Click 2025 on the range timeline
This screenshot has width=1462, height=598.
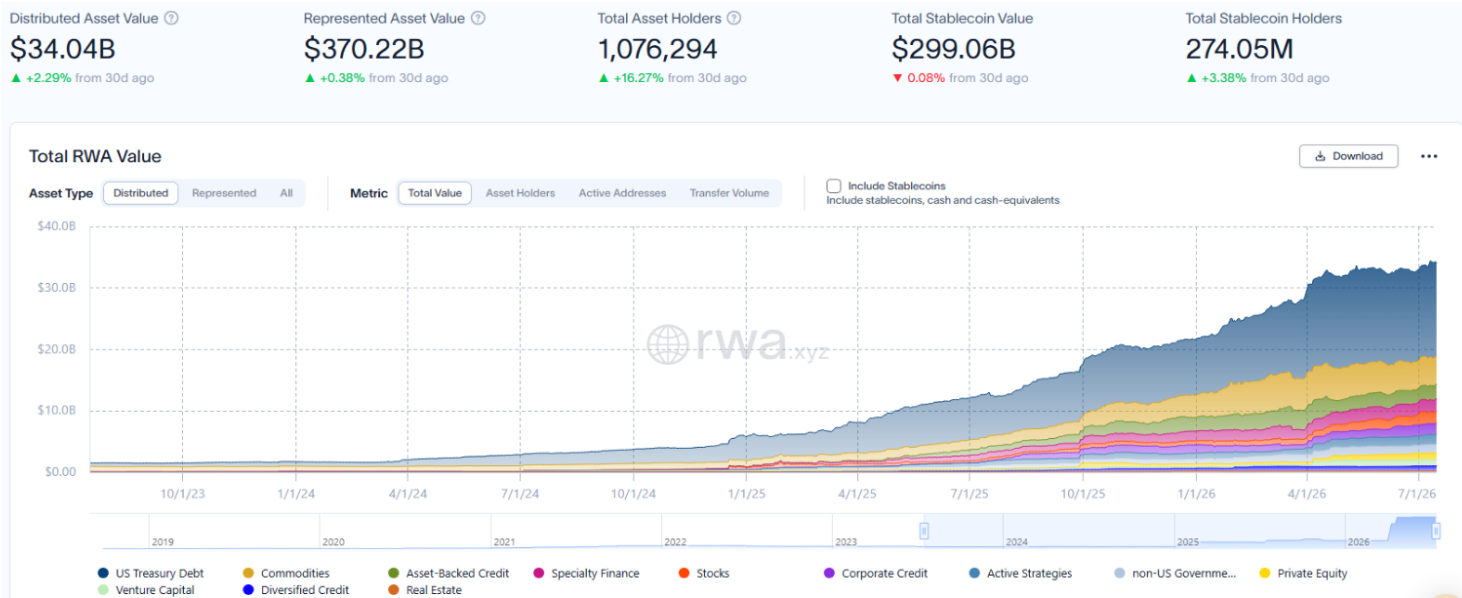tap(1188, 542)
